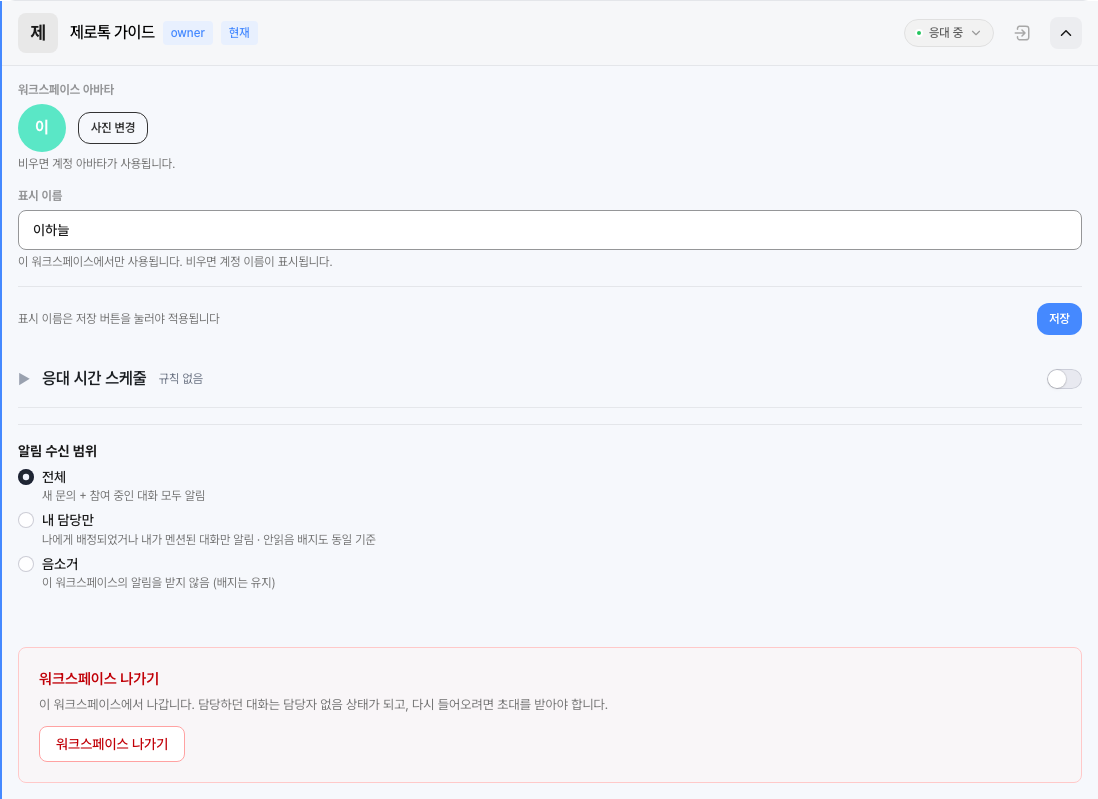Click the 규칙 없음 label
Screen dimensions: 1098x799
click(x=181, y=379)
